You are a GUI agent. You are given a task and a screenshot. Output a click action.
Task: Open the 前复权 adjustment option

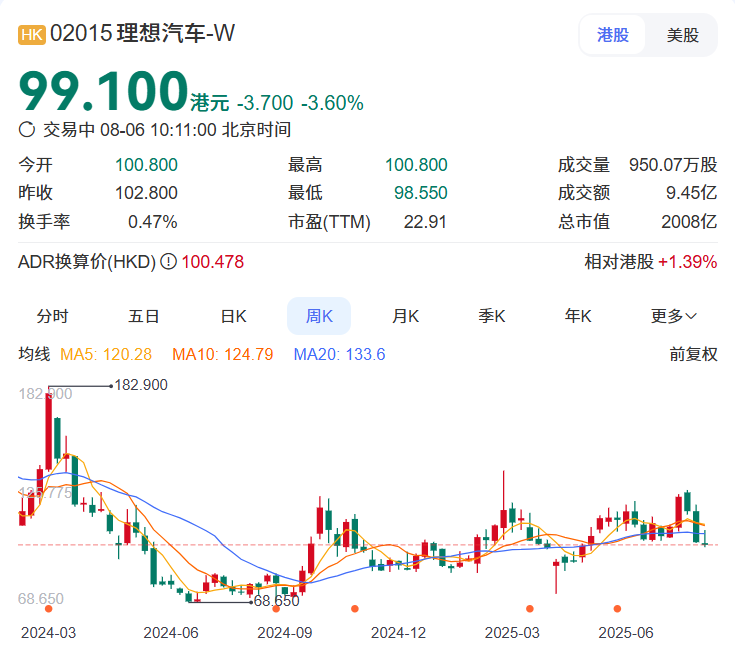[x=693, y=354]
